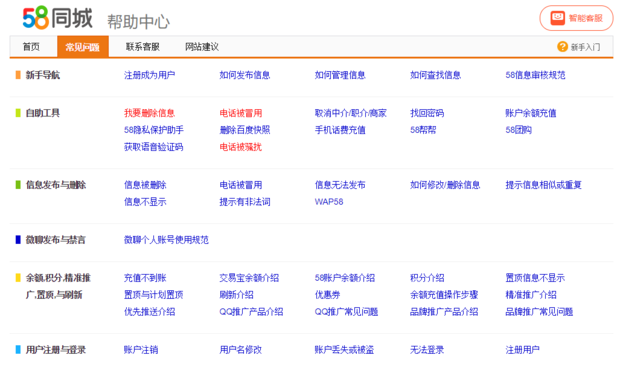Open 信息无法发布 link
620x367 pixels.
pyautogui.click(x=340, y=185)
